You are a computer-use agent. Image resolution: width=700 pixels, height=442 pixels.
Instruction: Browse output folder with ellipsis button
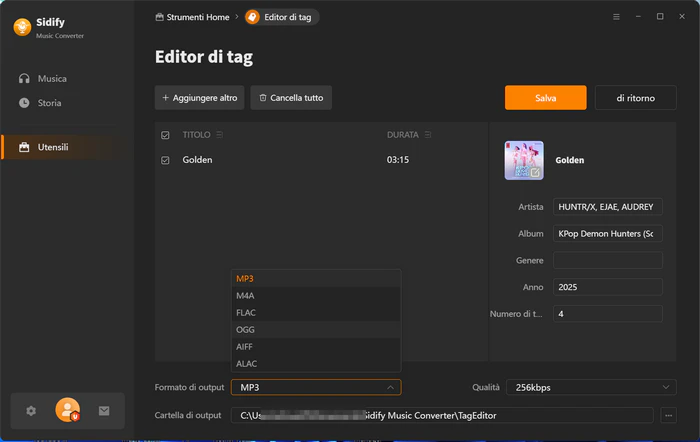668,415
